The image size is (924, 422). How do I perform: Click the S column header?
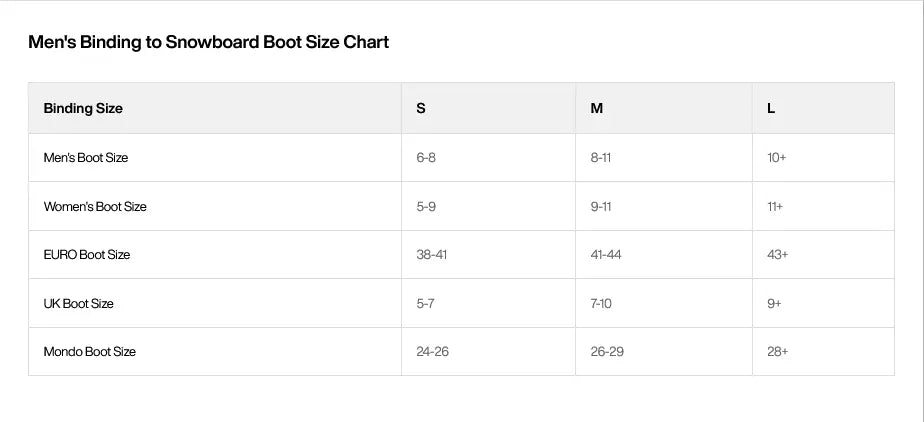click(x=489, y=108)
